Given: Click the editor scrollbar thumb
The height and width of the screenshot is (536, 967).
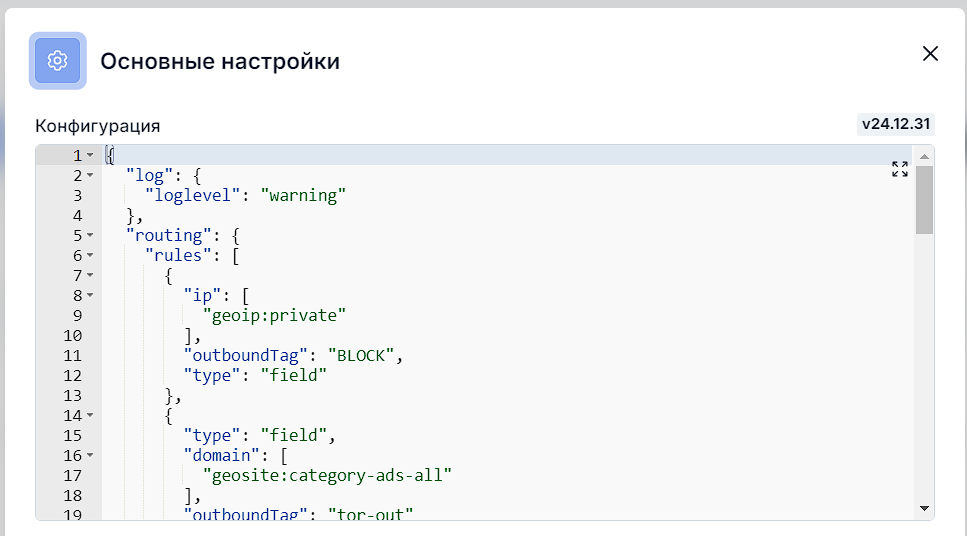Looking at the screenshot, I should click(924, 200).
